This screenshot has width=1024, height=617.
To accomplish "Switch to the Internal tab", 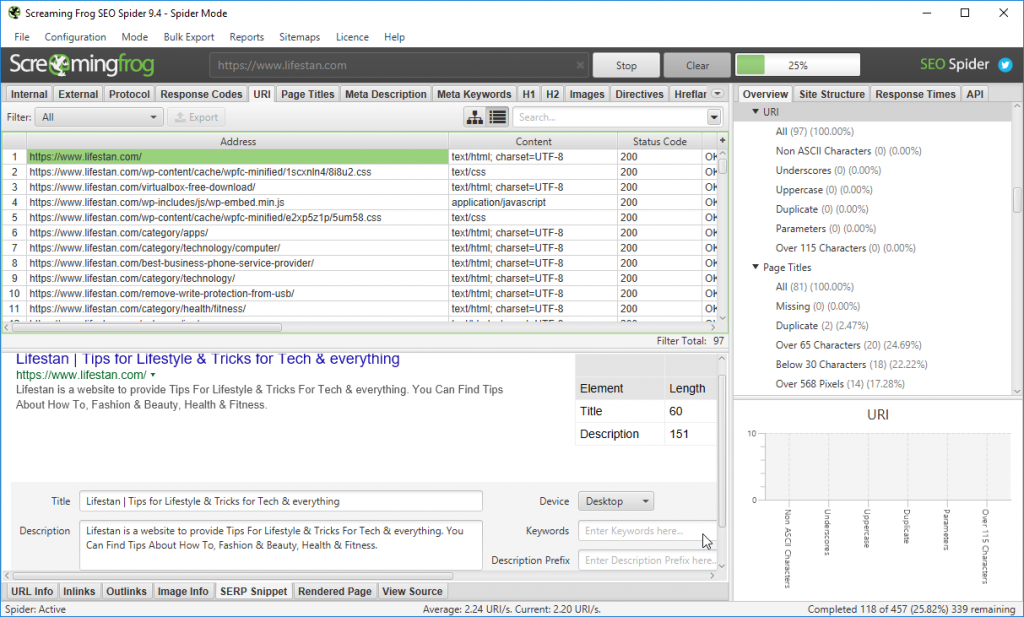I will tap(29, 94).
